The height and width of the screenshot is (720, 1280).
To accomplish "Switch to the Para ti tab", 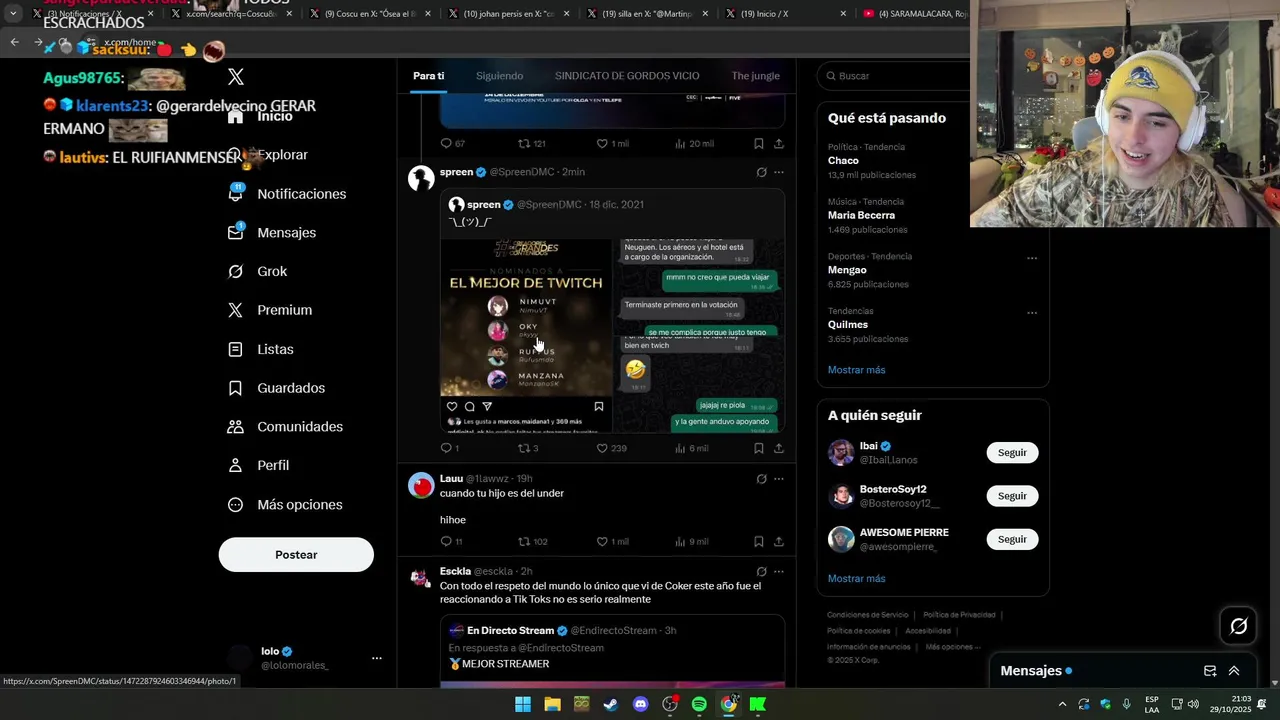I will click(428, 76).
